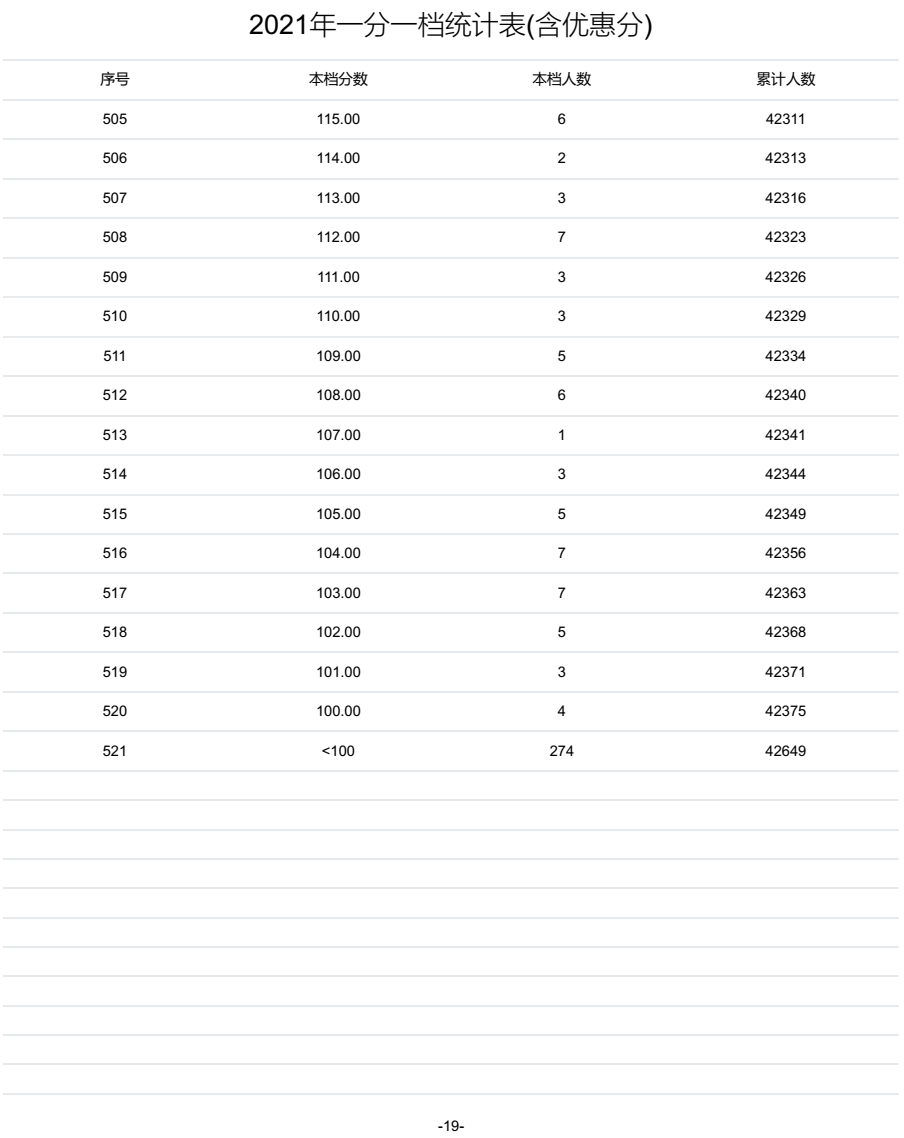Click the score cell 114.00

[338, 159]
